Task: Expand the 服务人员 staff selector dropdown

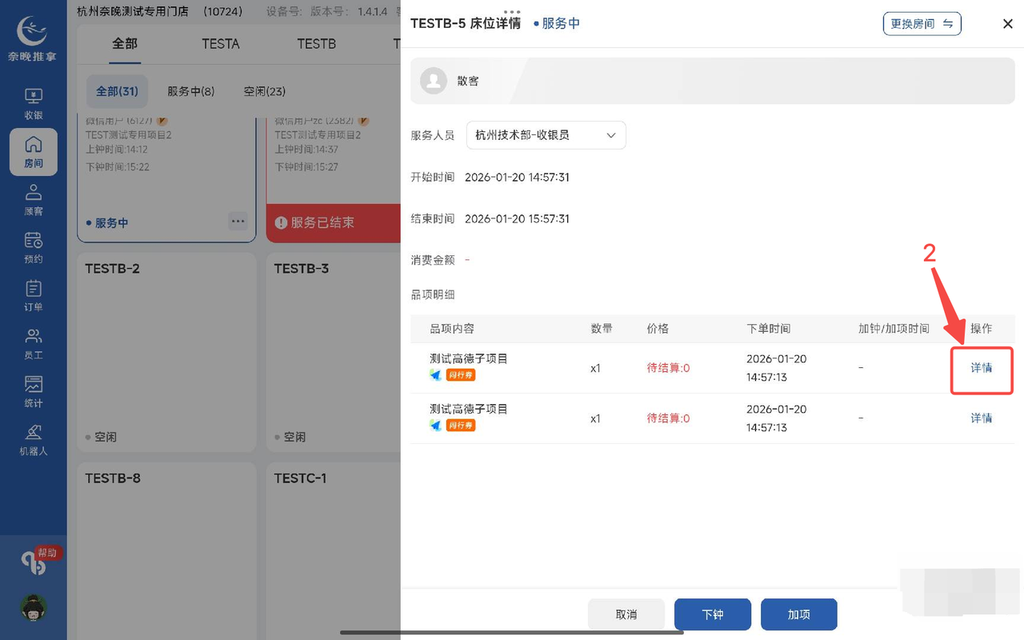Action: 547,135
